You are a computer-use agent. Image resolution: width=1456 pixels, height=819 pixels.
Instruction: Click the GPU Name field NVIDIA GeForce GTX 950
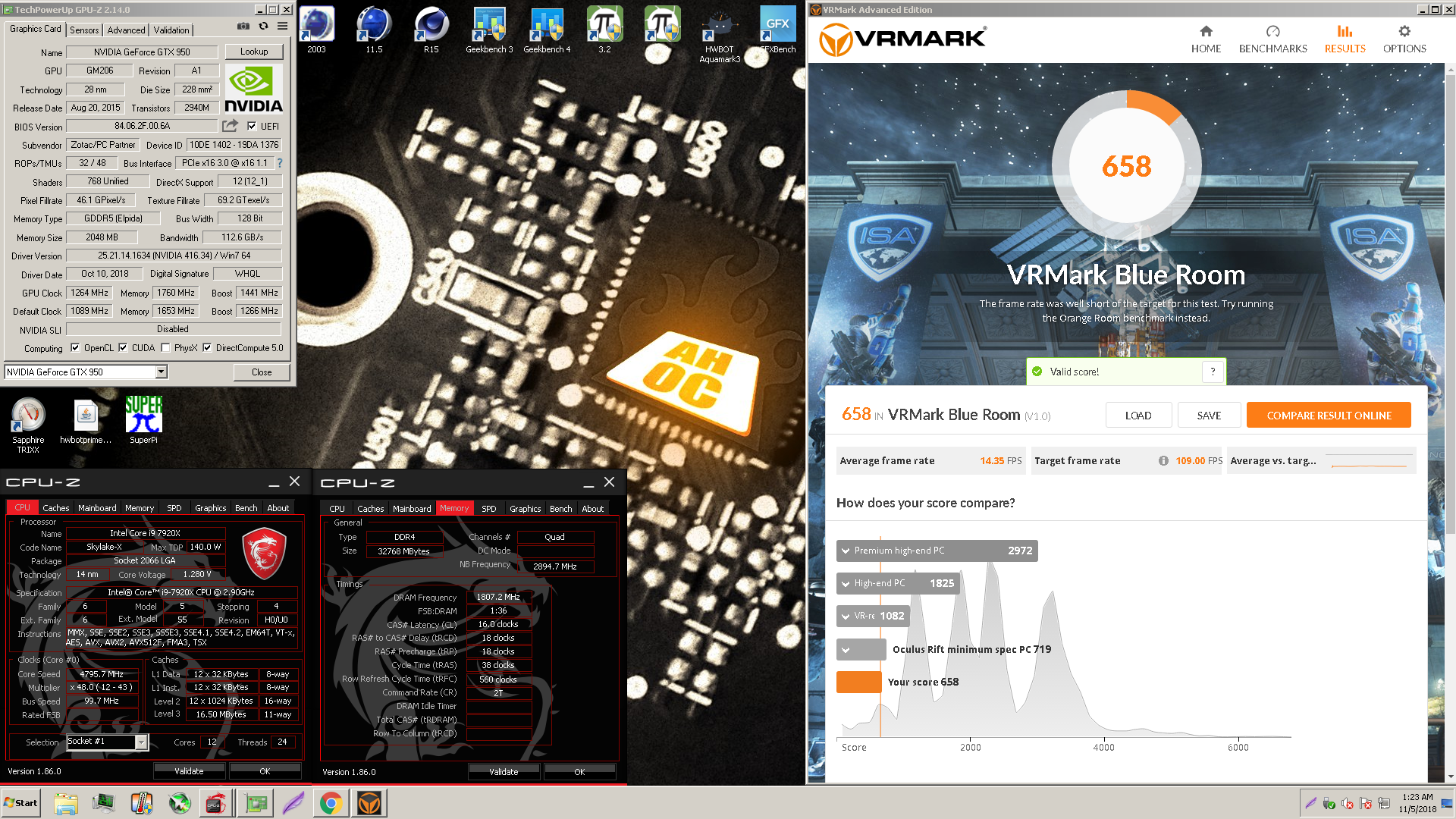[142, 52]
